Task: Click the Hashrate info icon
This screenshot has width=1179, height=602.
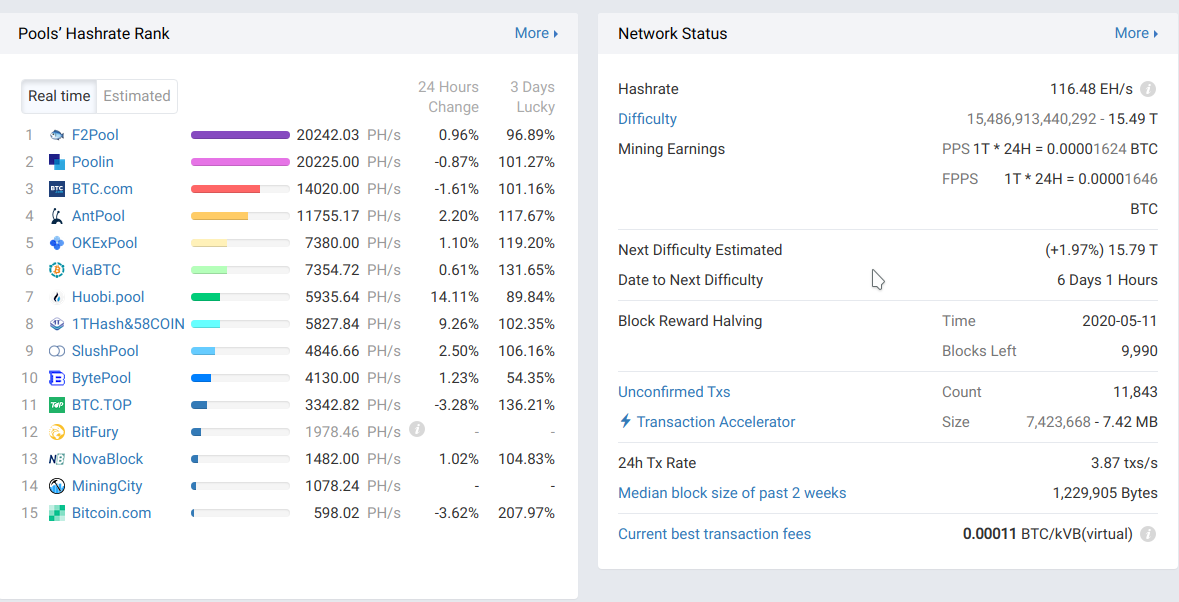Action: (x=1148, y=89)
